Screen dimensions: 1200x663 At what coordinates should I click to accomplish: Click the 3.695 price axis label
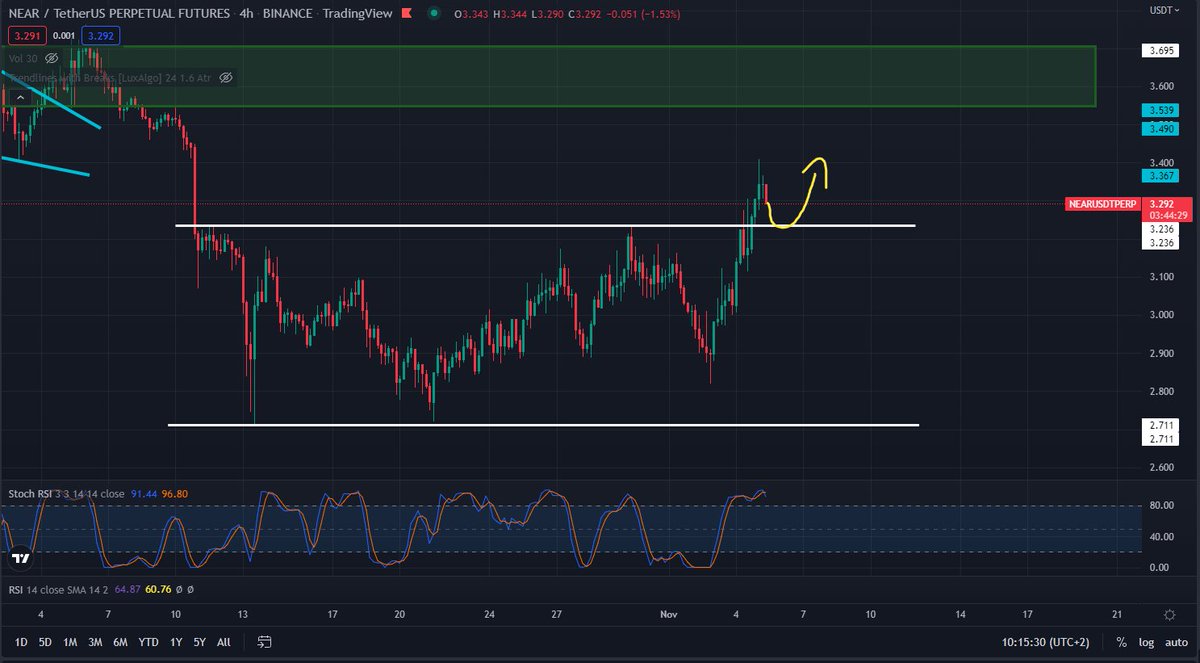pos(1160,50)
